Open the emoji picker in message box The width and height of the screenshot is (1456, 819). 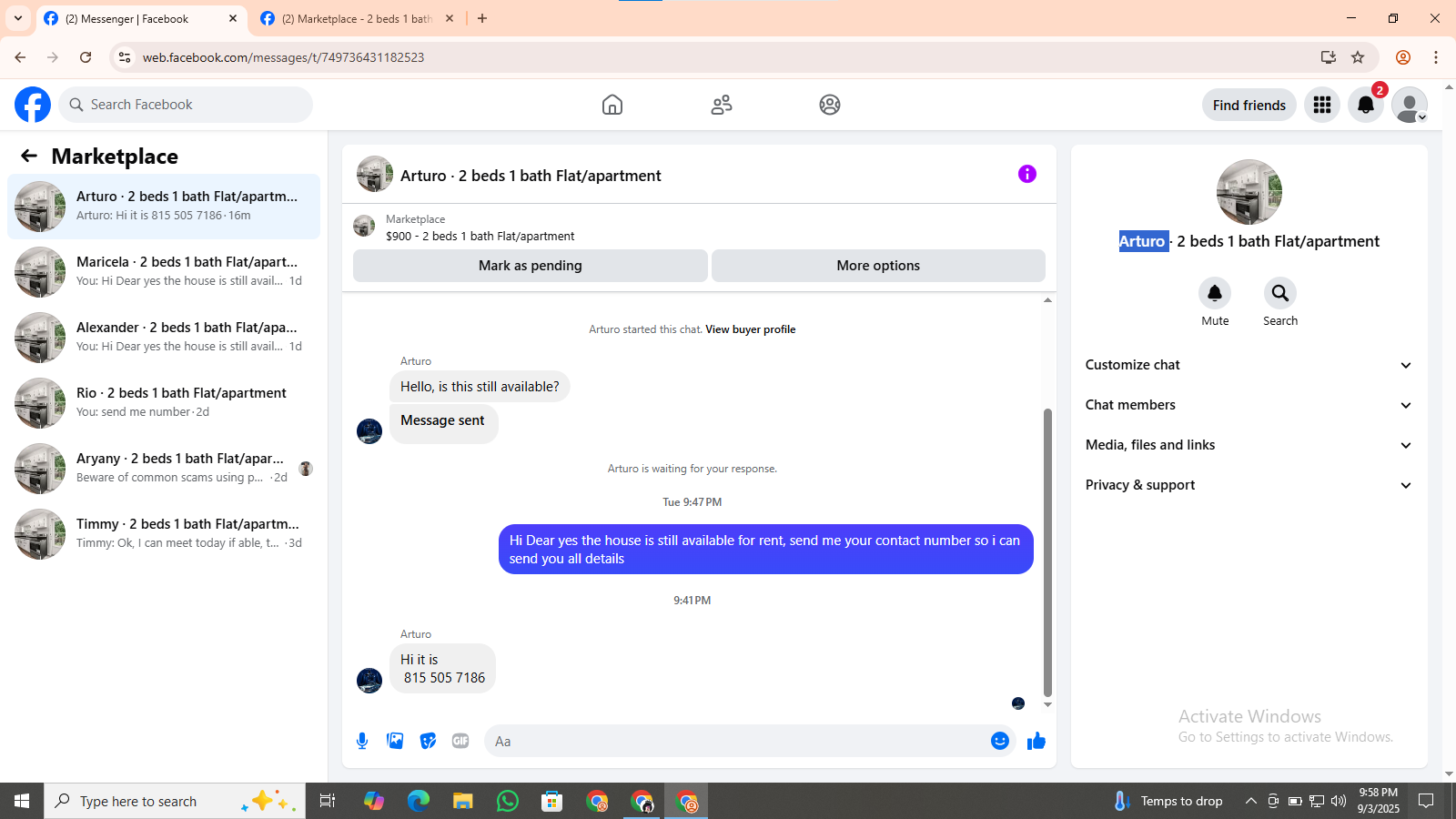[1000, 741]
